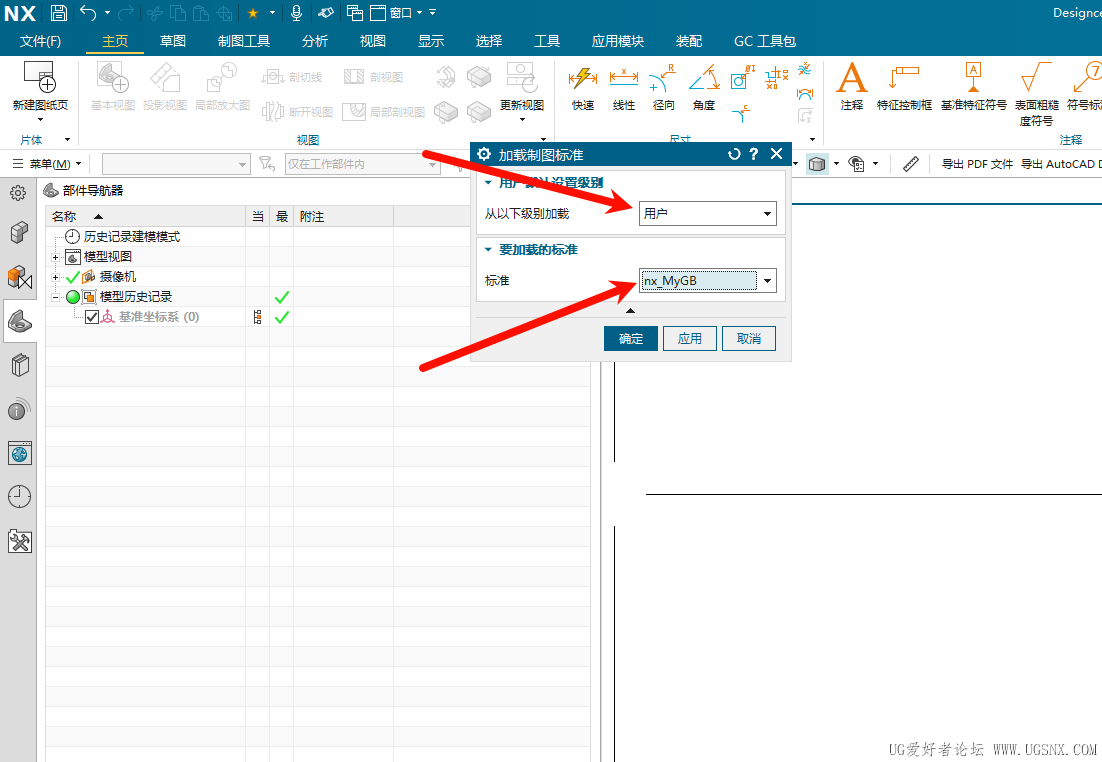
Task: Click the 确定 button
Action: [x=630, y=339]
